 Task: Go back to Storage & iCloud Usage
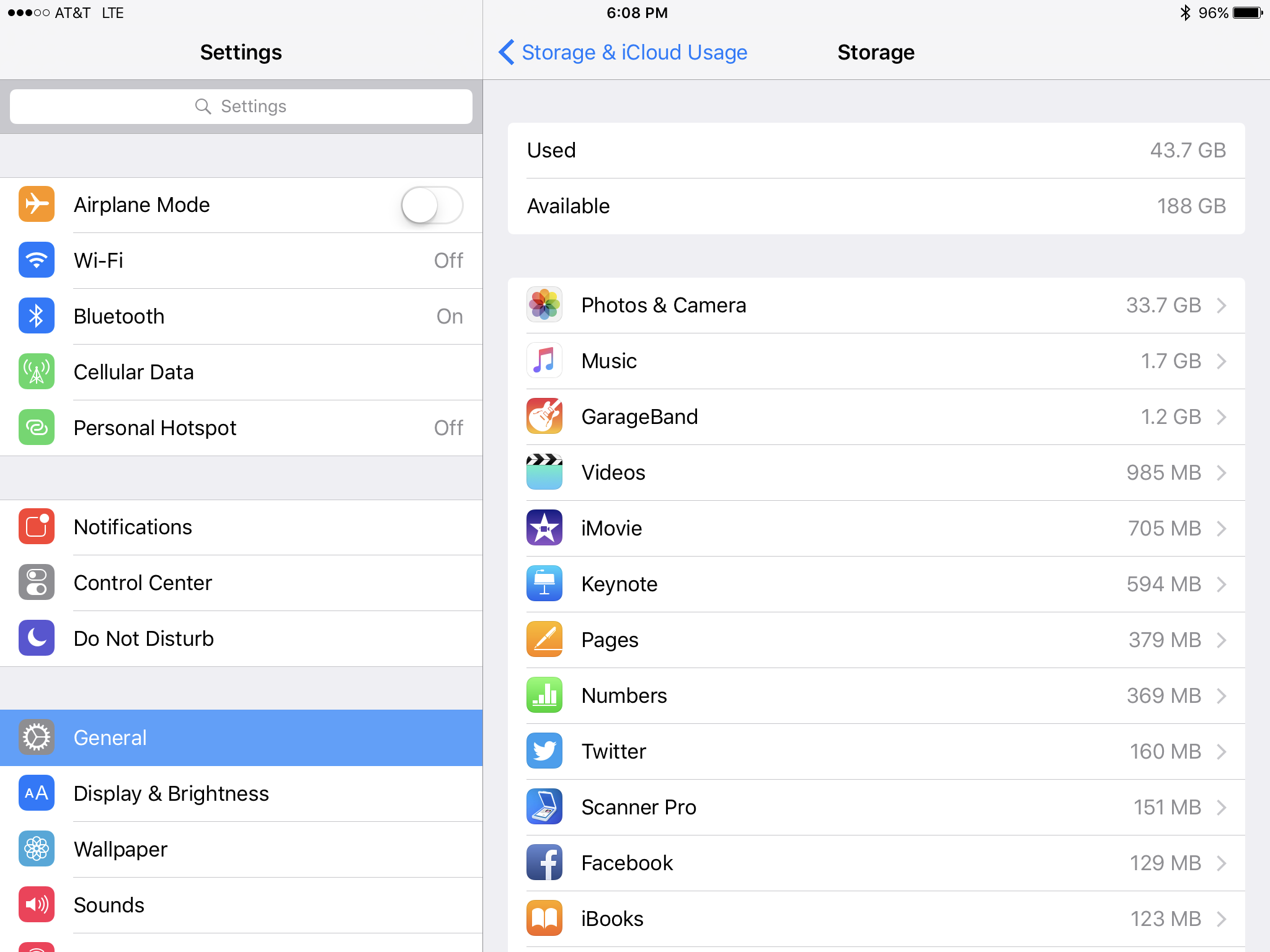[x=623, y=53]
